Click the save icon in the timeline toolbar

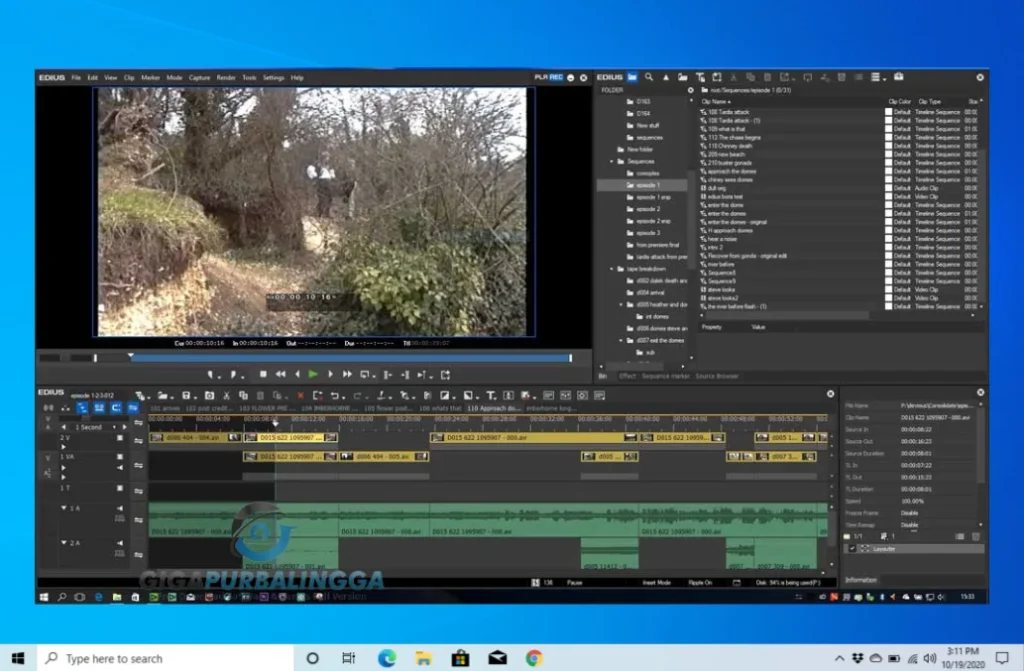186,395
